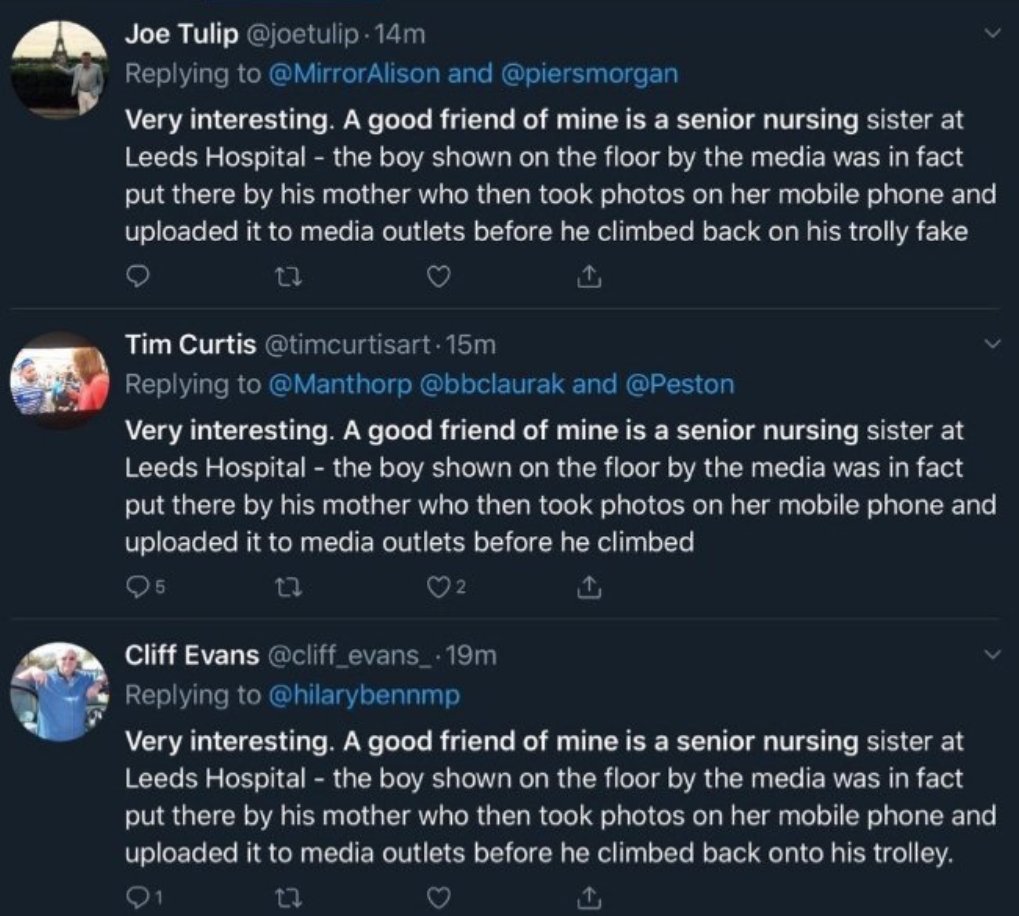Open Cliff Evans tweet options chevron

(x=992, y=655)
